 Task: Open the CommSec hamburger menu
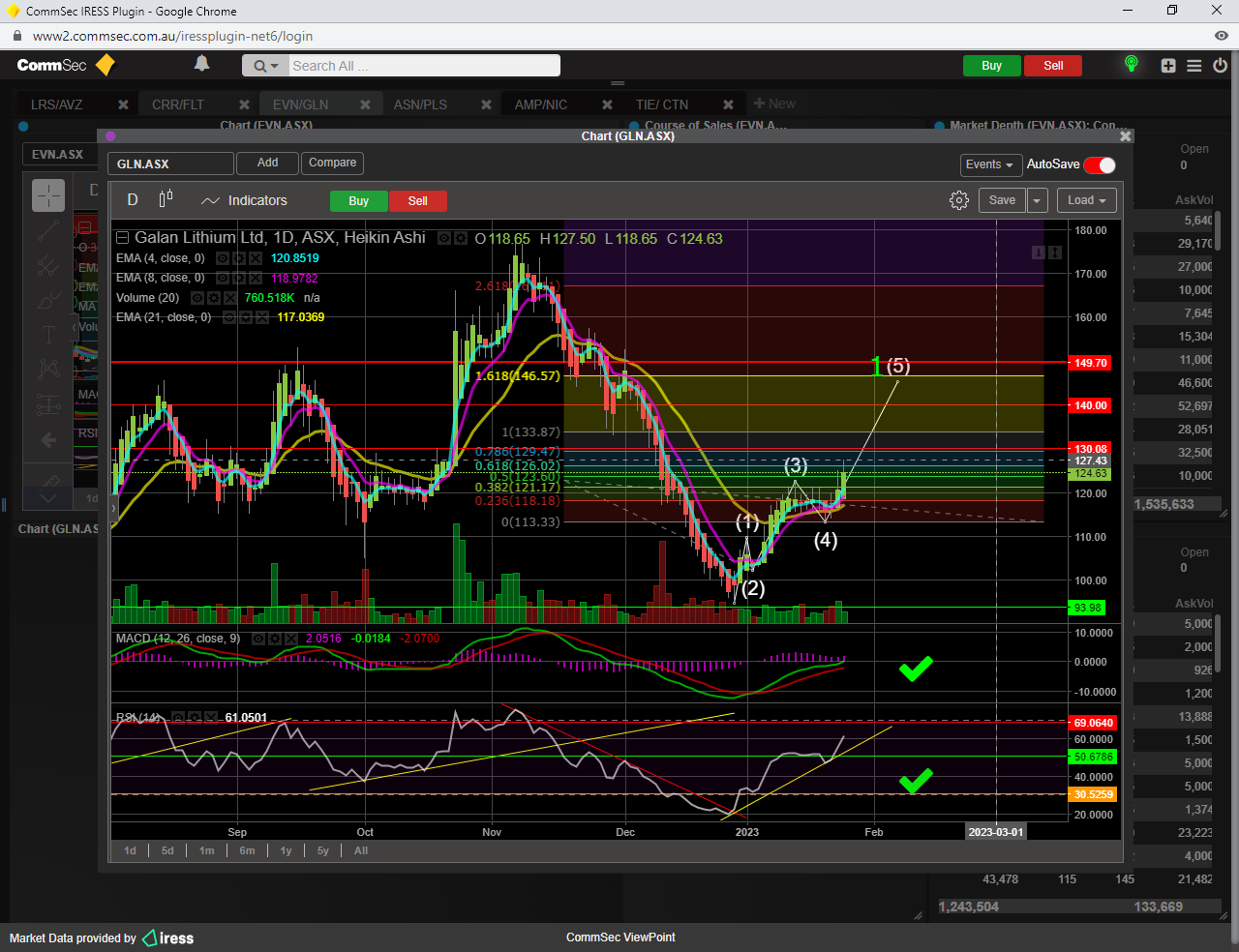1194,66
